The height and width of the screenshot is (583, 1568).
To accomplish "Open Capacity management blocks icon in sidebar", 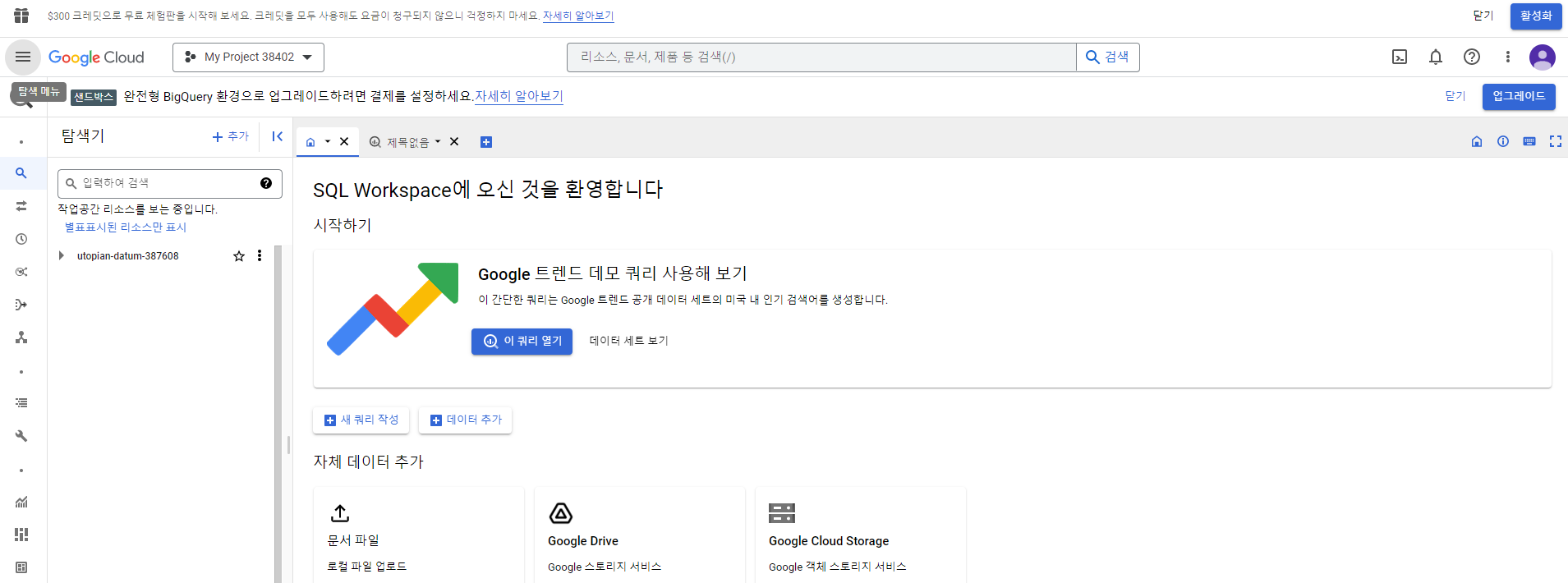I will 21,535.
